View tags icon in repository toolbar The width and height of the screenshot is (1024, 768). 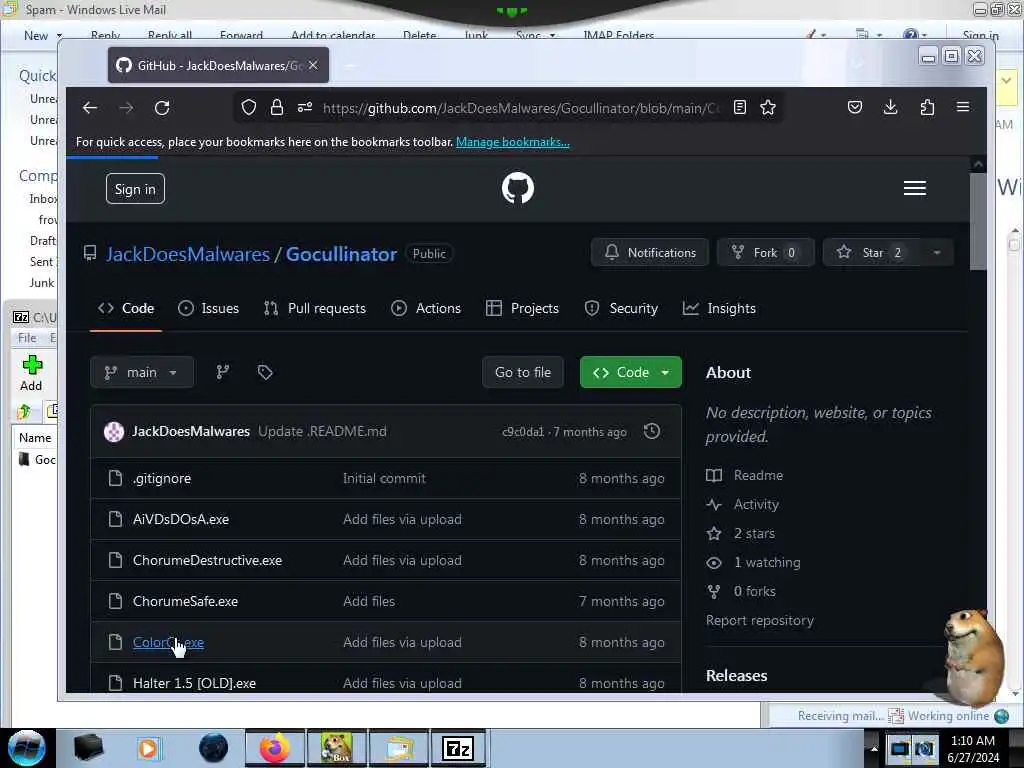click(x=264, y=372)
